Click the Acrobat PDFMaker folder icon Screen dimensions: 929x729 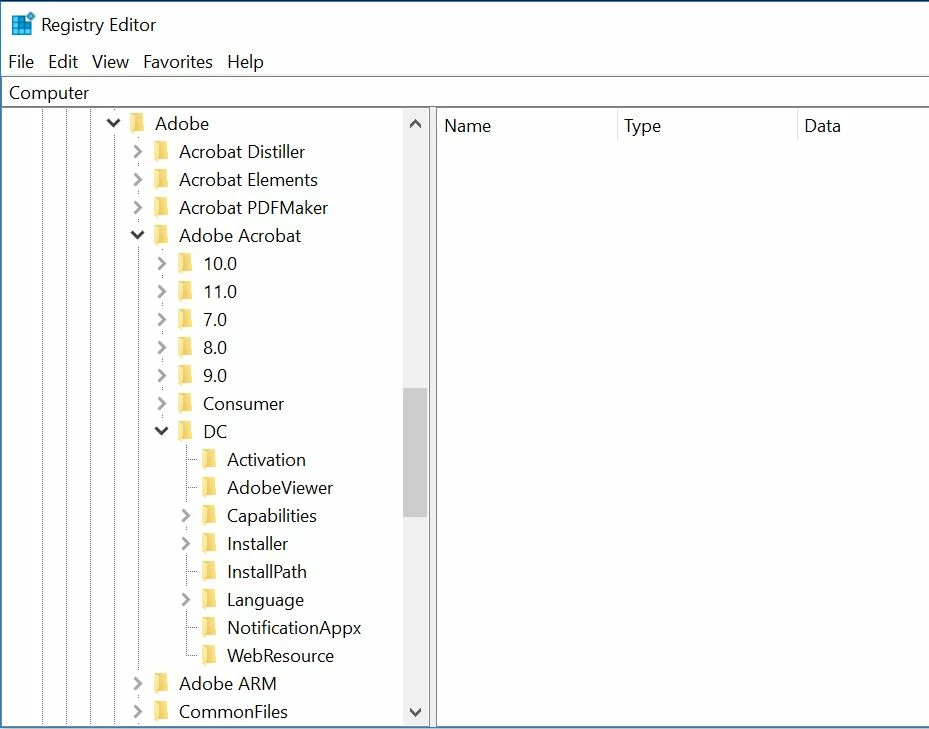coord(162,207)
